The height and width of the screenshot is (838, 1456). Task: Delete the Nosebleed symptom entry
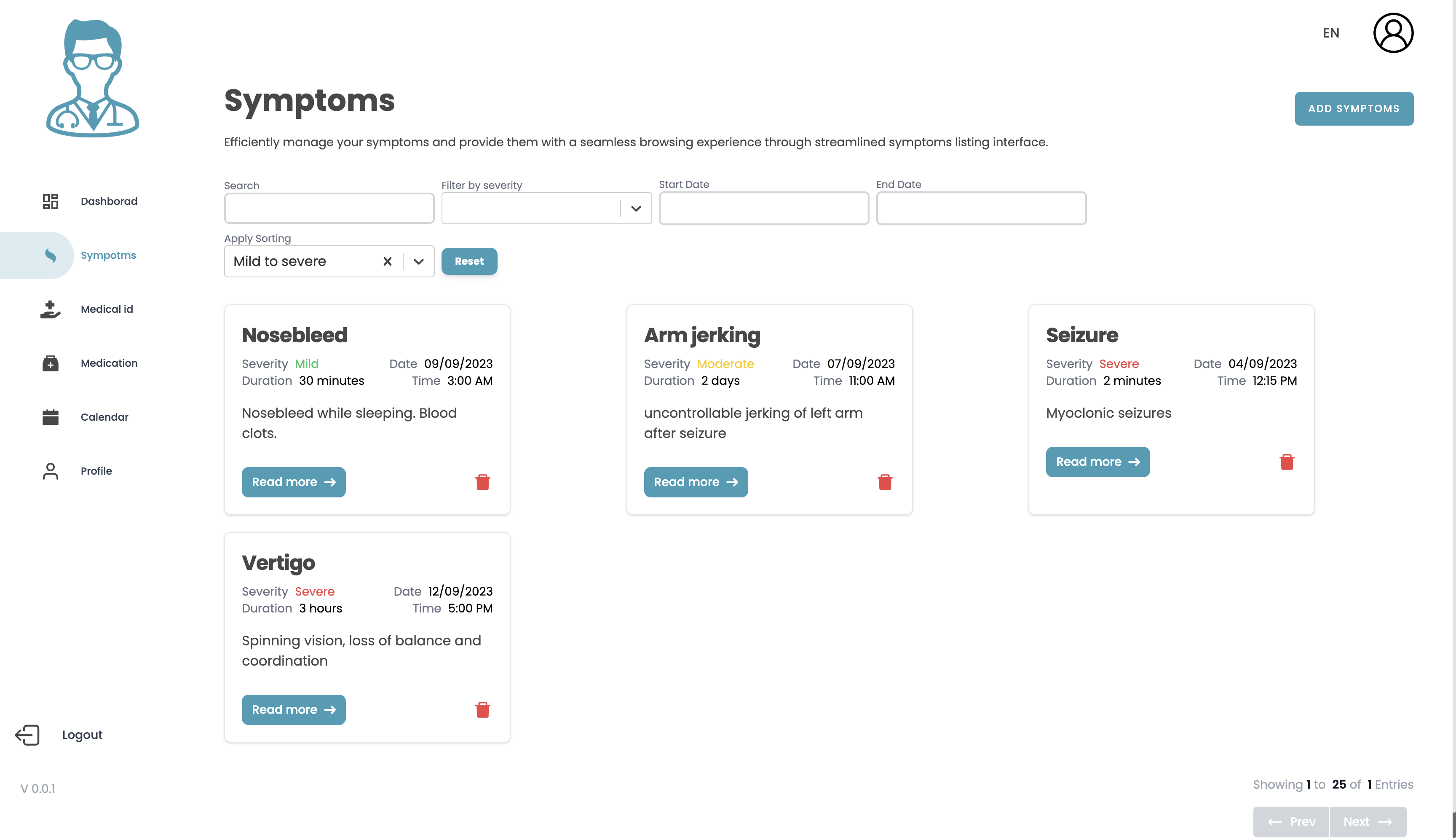(x=482, y=482)
